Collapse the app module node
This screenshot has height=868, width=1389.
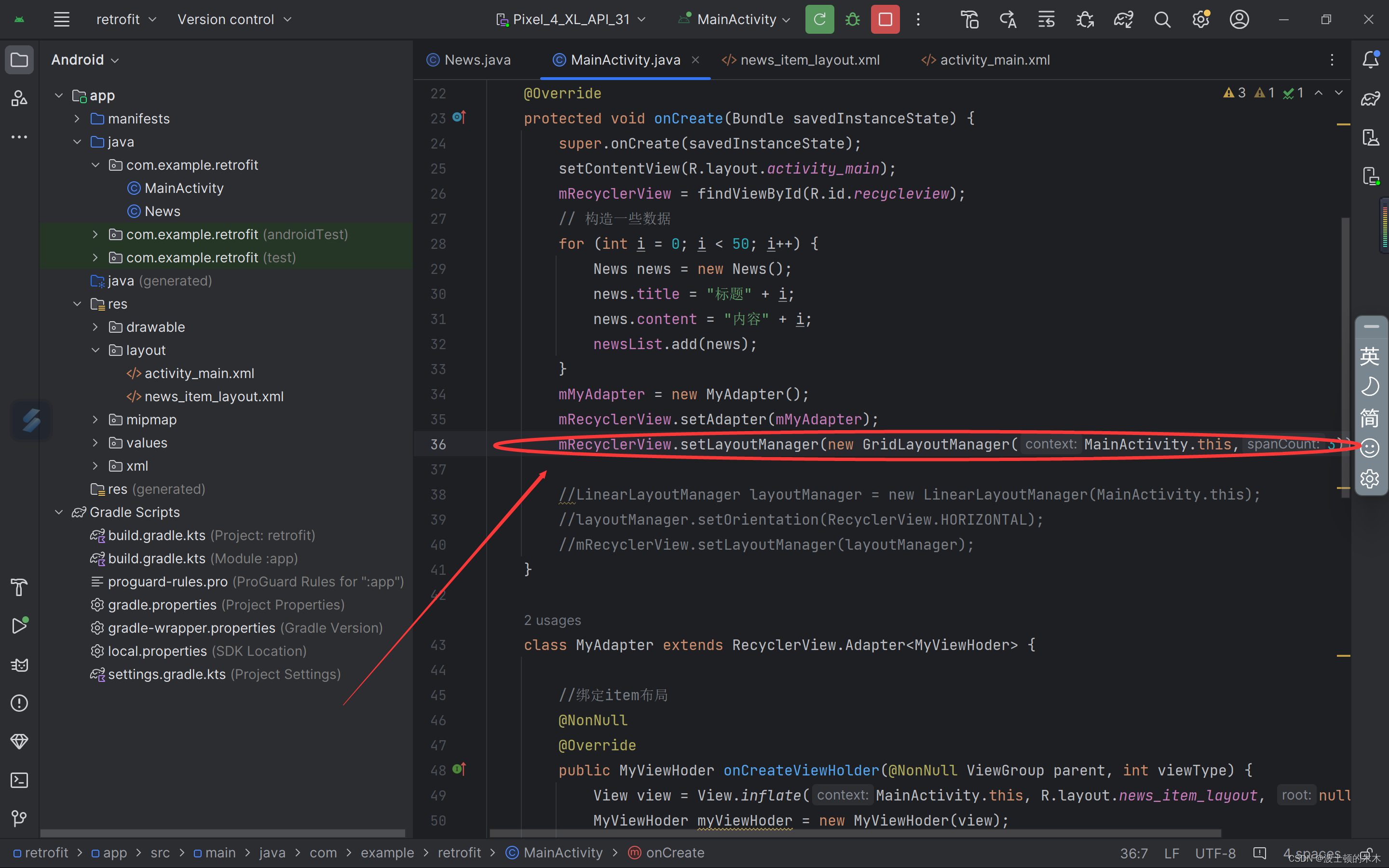tap(58, 95)
